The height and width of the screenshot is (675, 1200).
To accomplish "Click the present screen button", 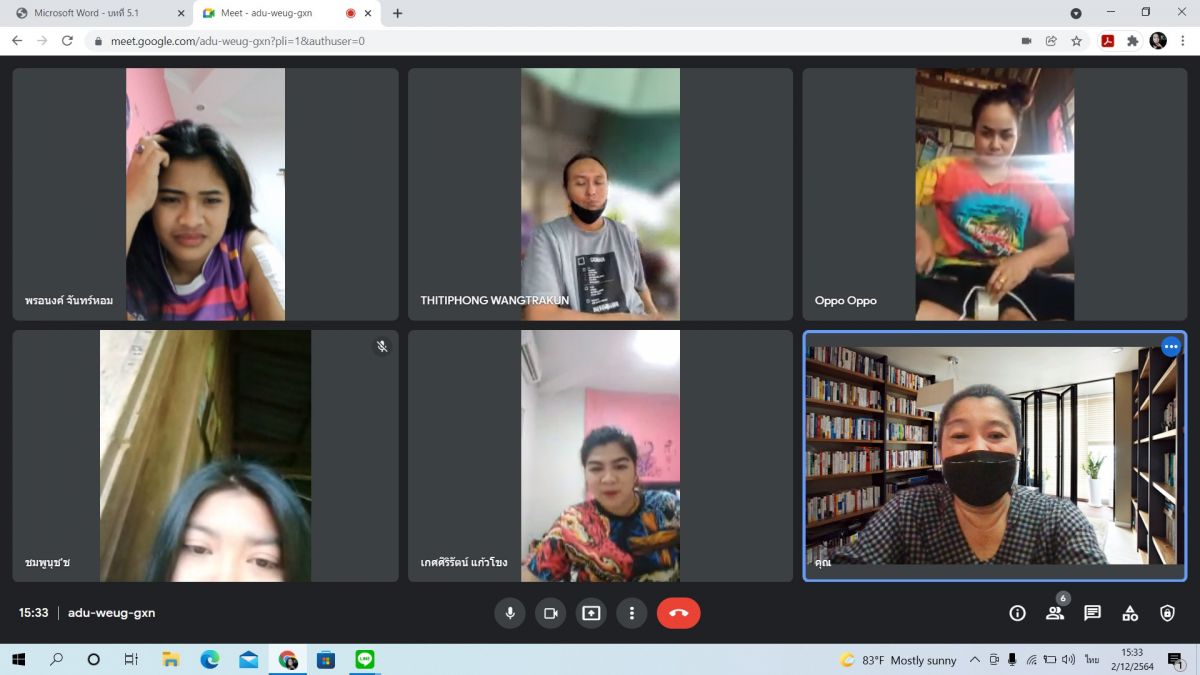I will pyautogui.click(x=591, y=613).
